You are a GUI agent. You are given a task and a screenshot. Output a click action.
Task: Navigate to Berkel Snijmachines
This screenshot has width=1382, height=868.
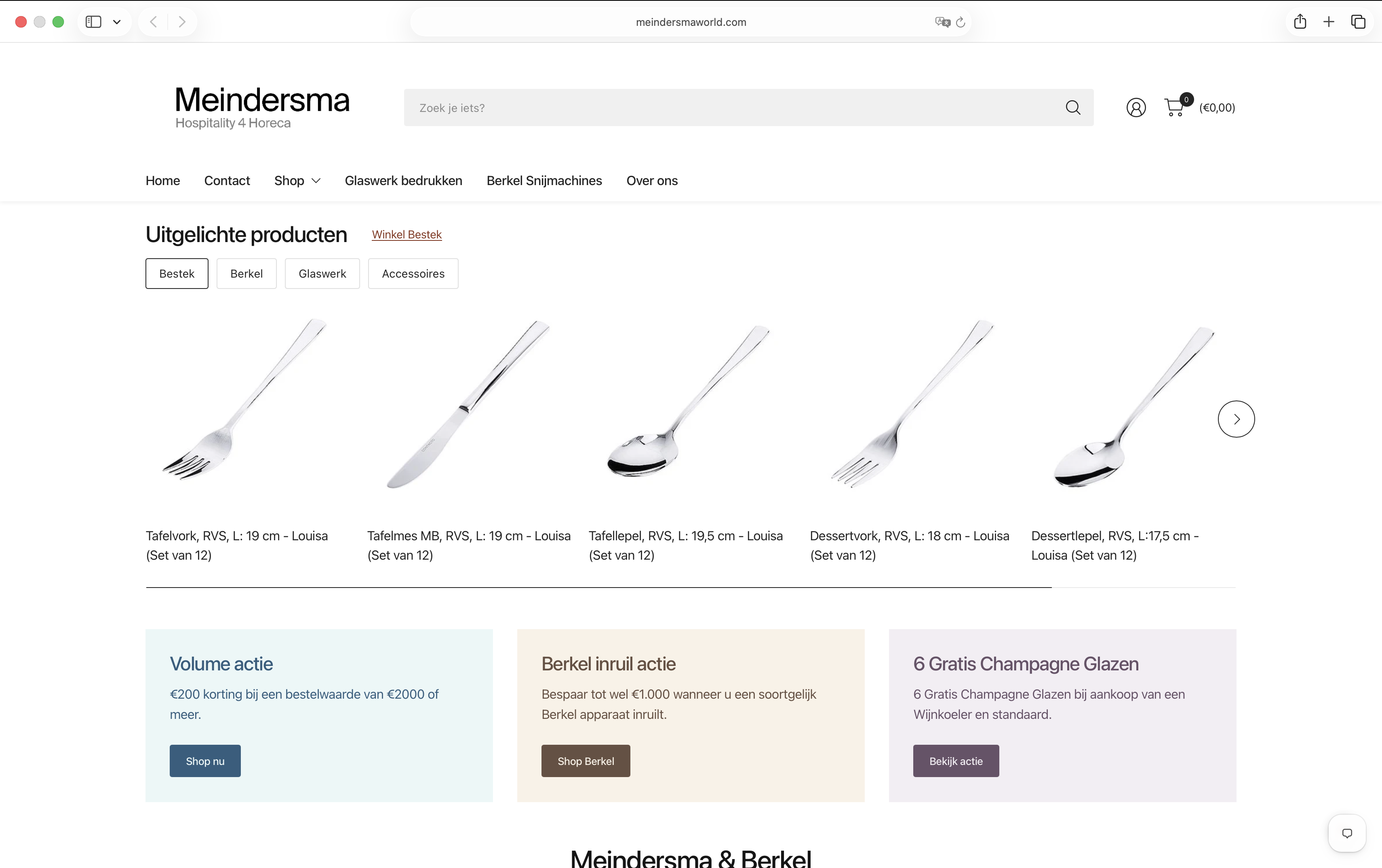tap(544, 181)
